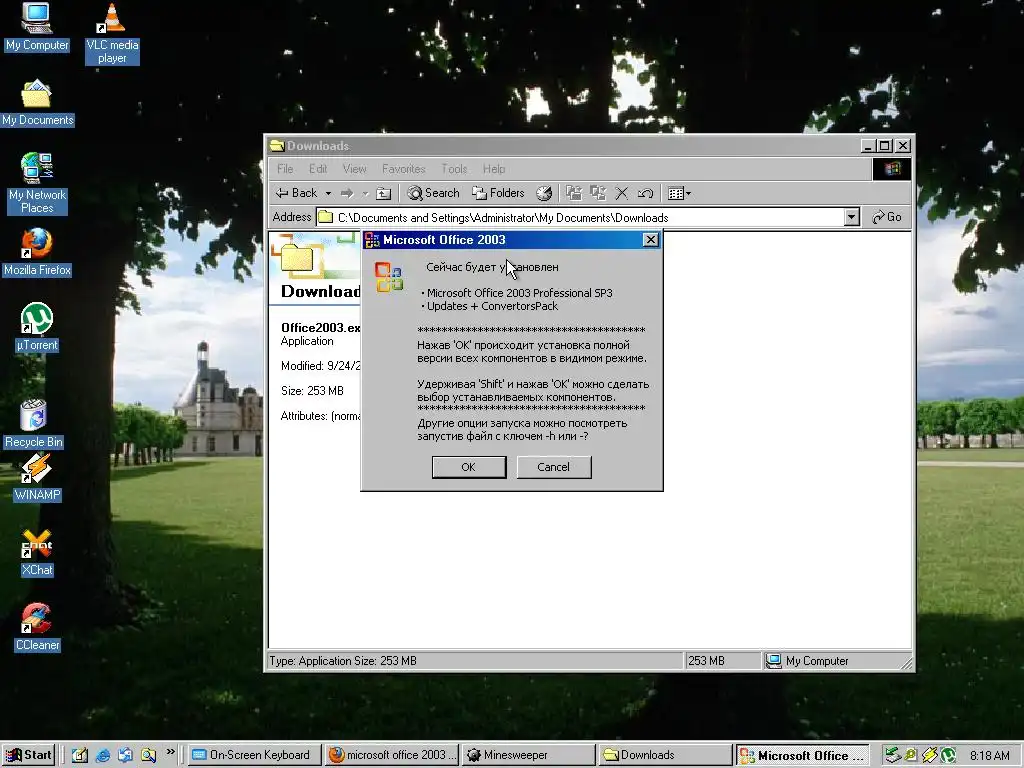The width and height of the screenshot is (1024, 768).
Task: Switch to Downloads taskbar button
Action: coord(665,755)
